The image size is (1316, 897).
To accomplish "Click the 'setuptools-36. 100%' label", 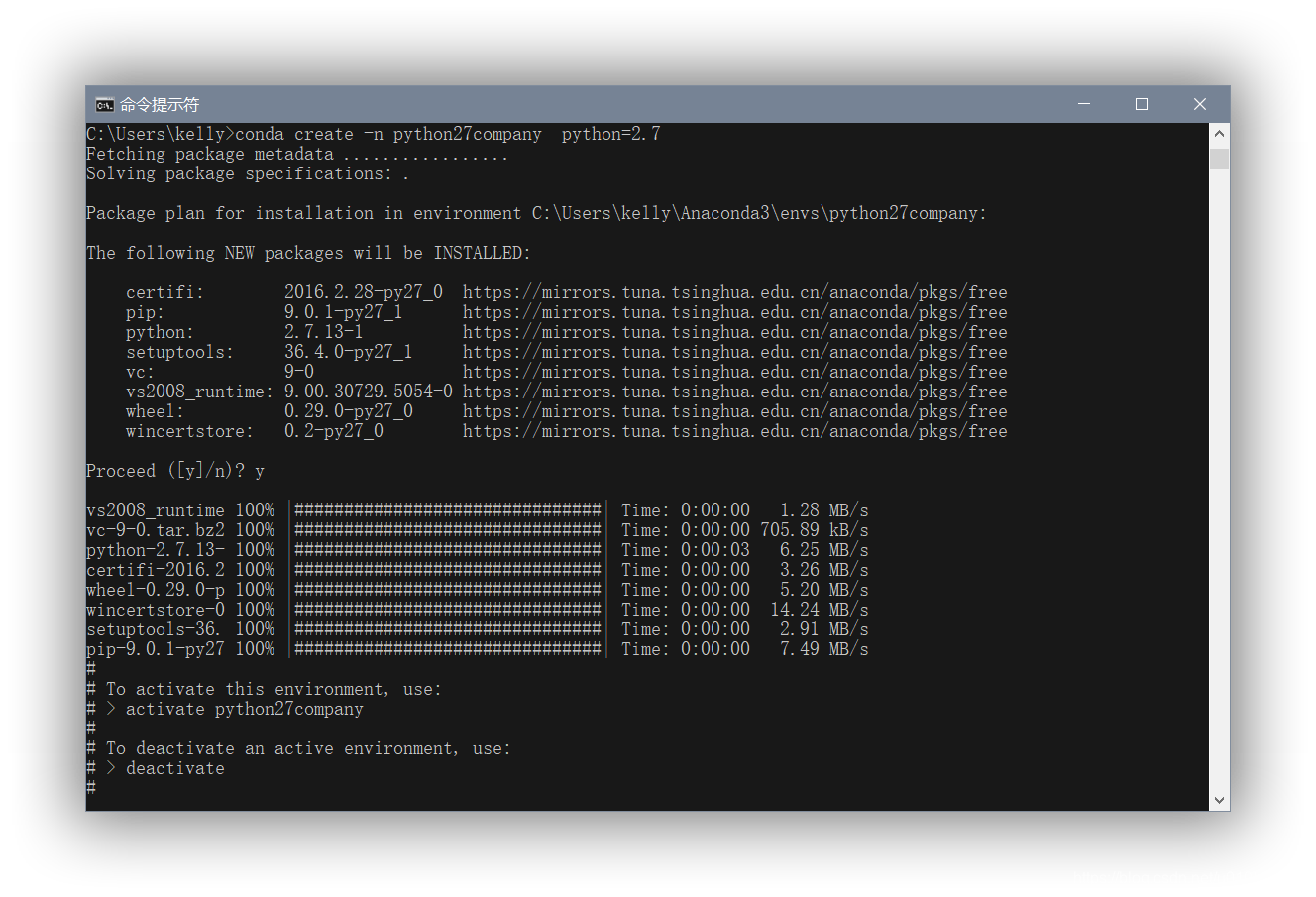I will 180,629.
